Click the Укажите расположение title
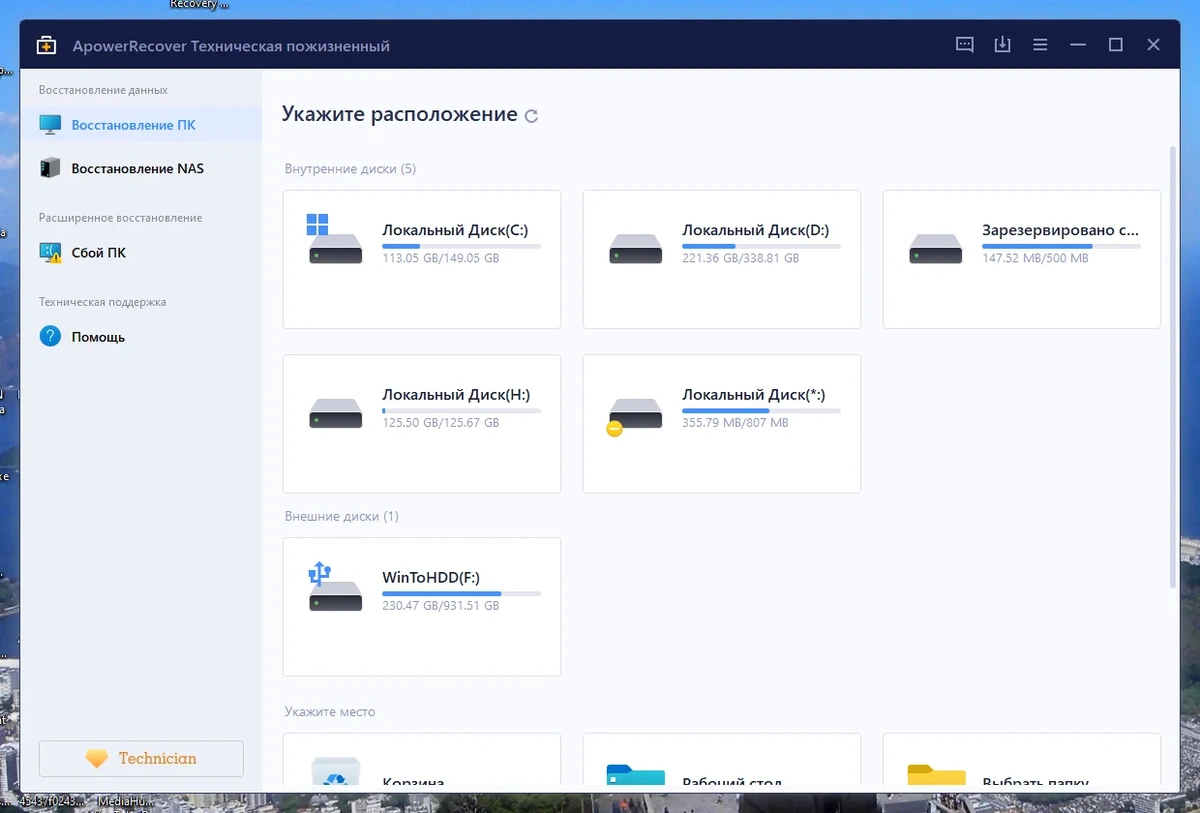Image resolution: width=1200 pixels, height=813 pixels. pyautogui.click(x=399, y=114)
